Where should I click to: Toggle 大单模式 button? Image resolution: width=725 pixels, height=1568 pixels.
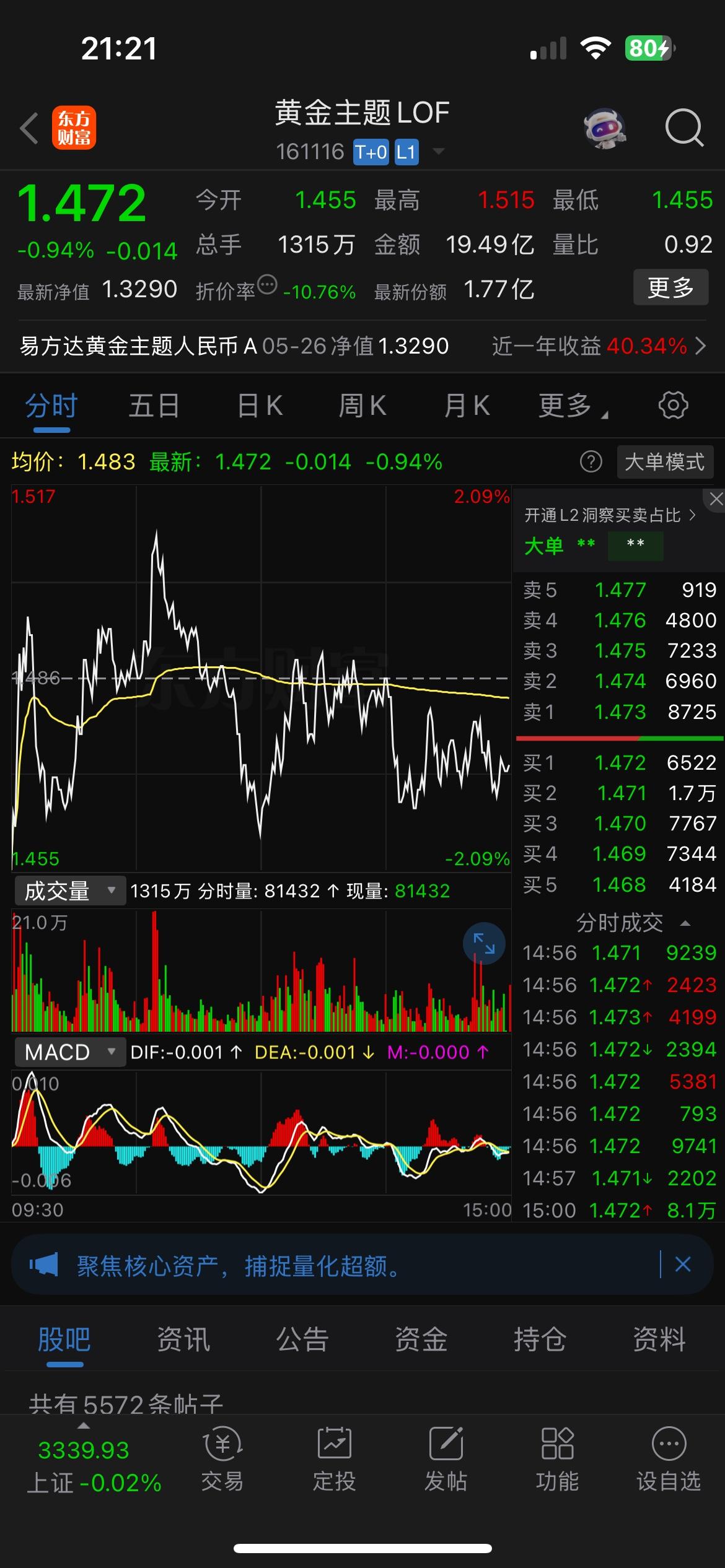pos(666,462)
